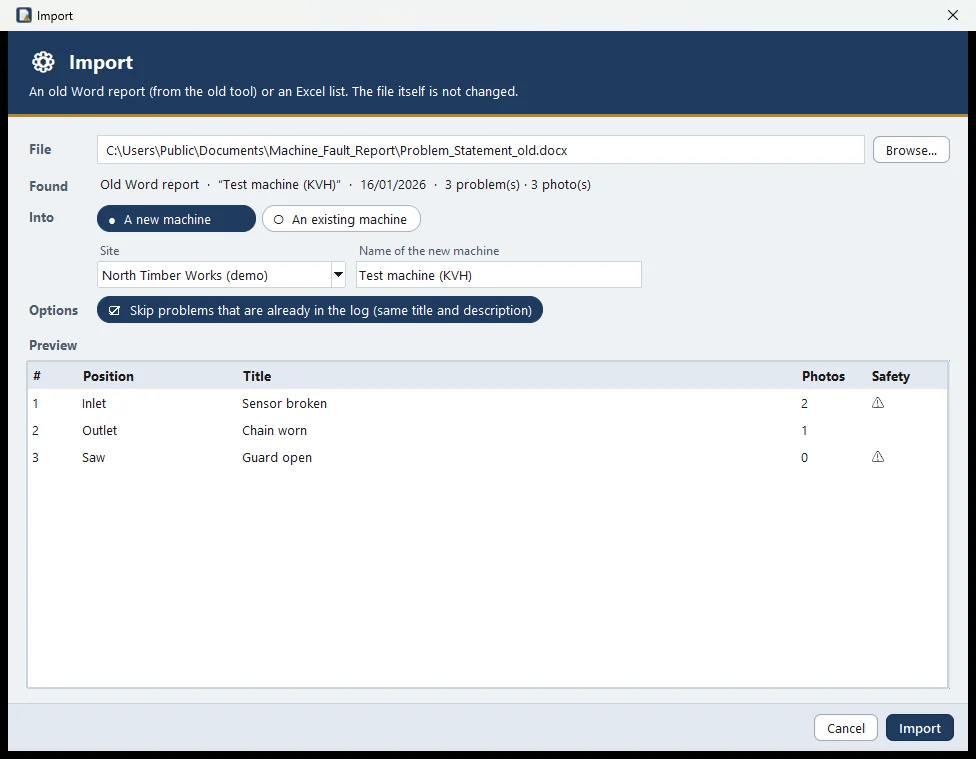
Task: Confirm with the Import button
Action: [x=919, y=728]
